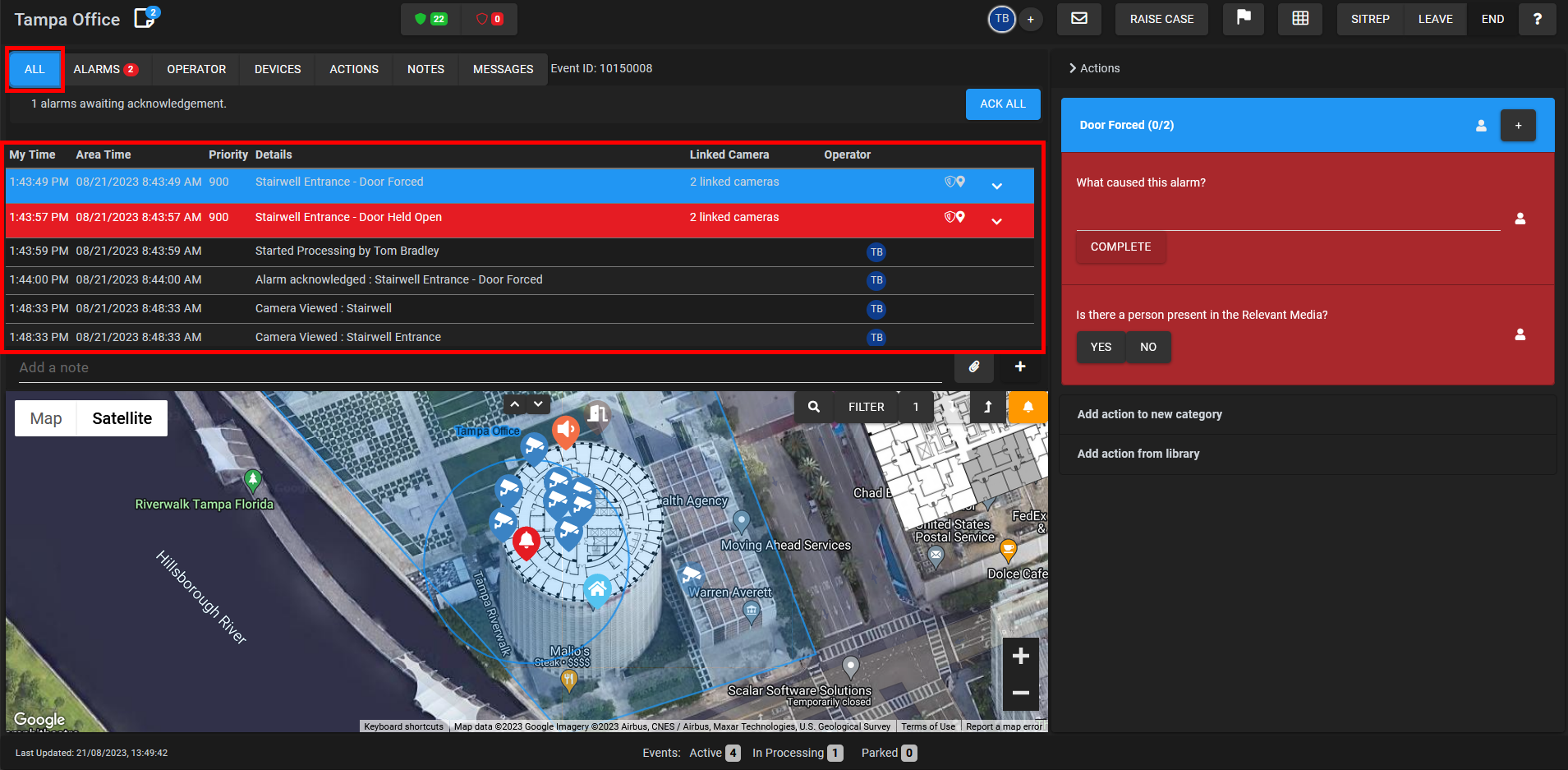Zoom in on the map with plus
The height and width of the screenshot is (770, 1568).
[1021, 656]
